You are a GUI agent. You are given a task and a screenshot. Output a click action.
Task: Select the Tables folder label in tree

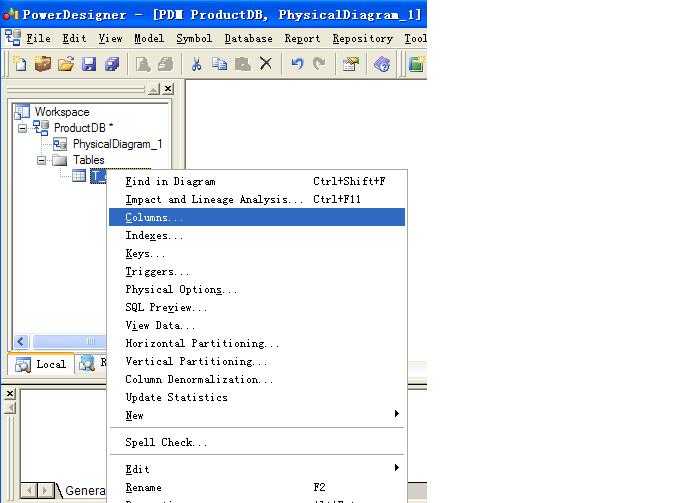88,160
